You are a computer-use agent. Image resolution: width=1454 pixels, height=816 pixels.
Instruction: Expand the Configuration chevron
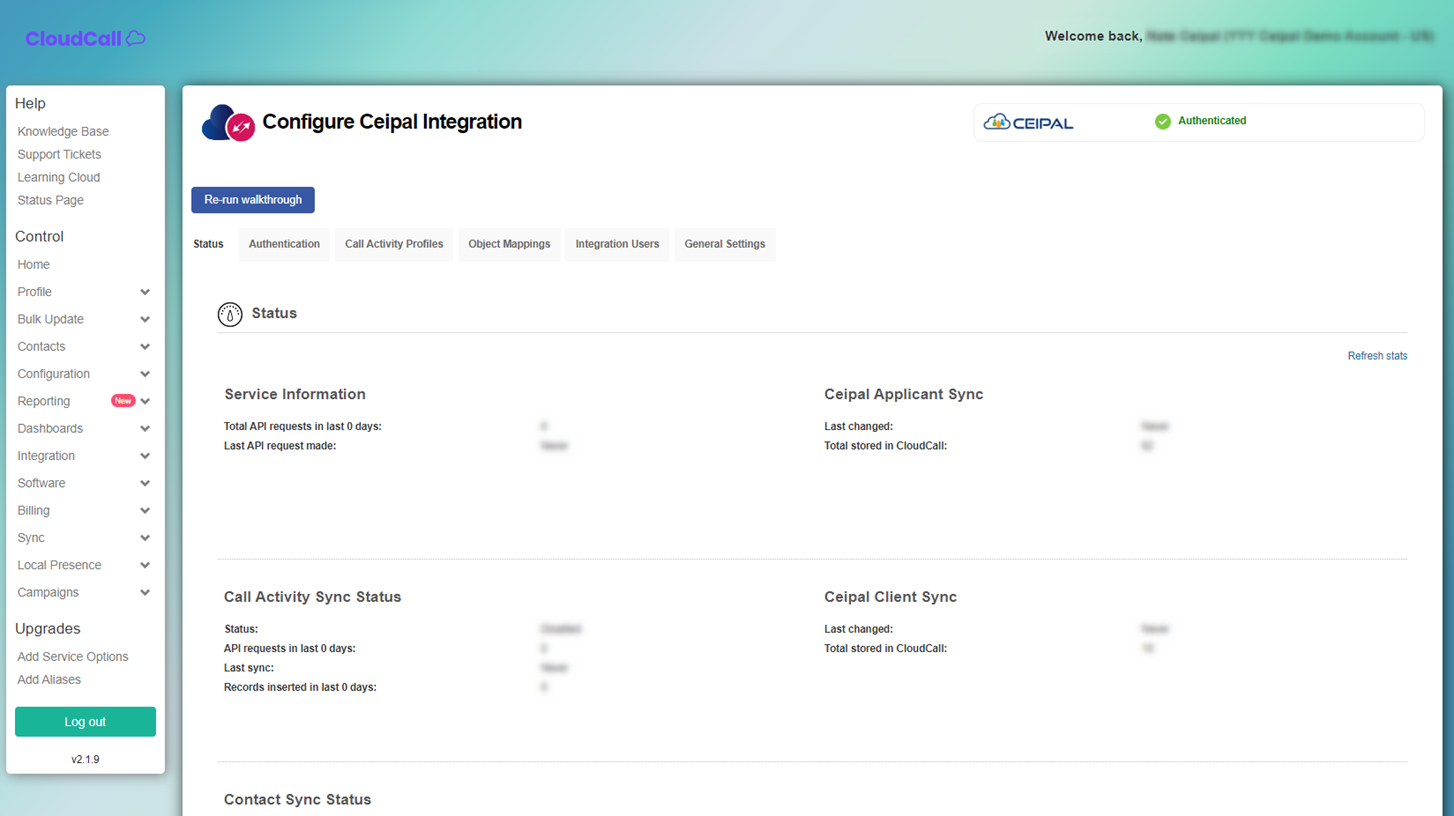[145, 374]
